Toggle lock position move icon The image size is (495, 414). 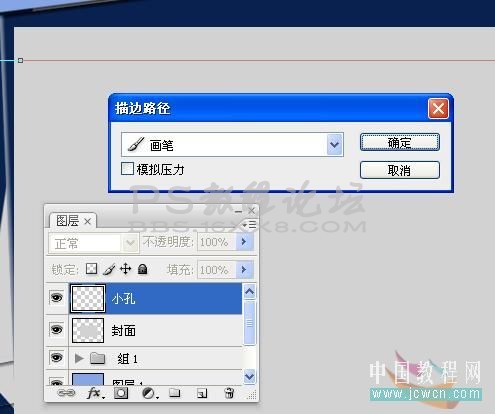126,269
